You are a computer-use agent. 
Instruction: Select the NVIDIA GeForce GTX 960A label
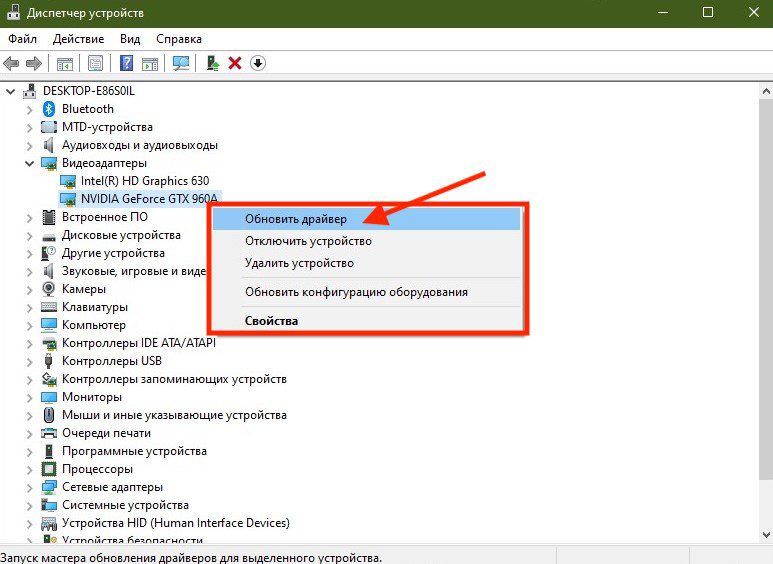click(x=149, y=199)
